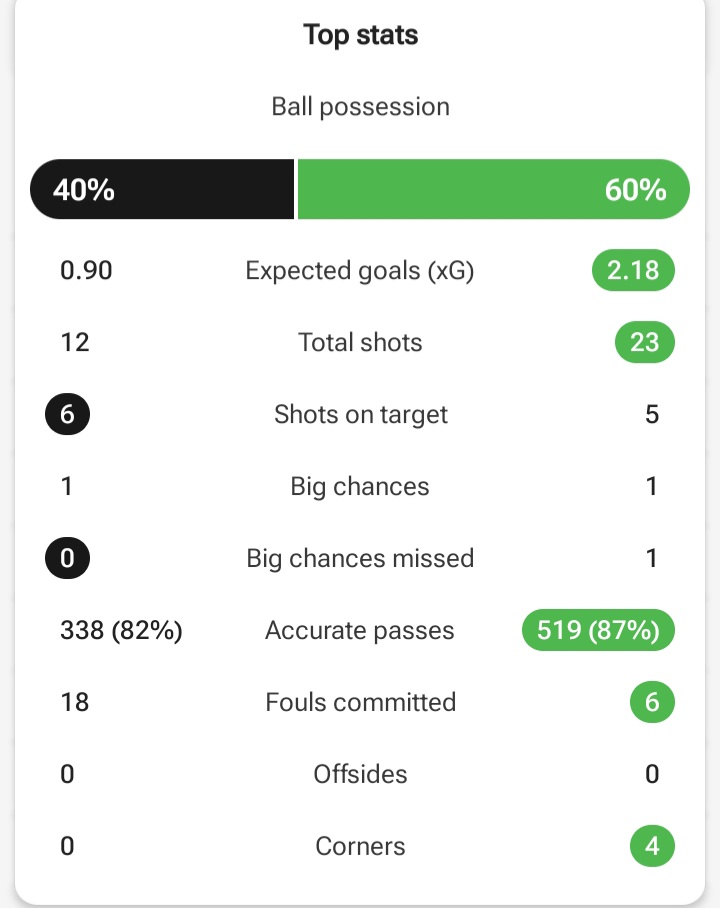The image size is (720, 908).
Task: Click the 338 (82%) accurate passes value
Action: tap(121, 631)
